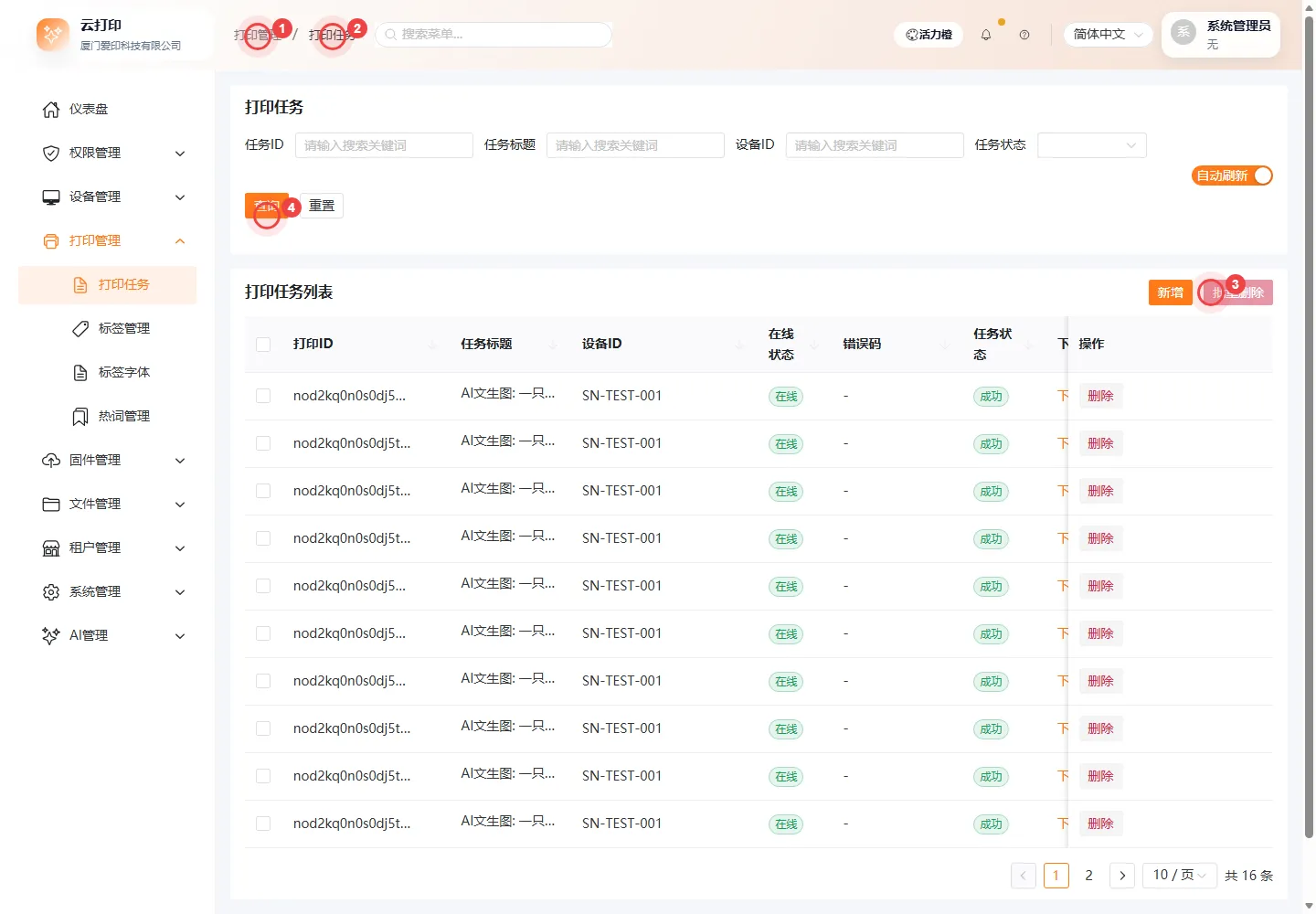This screenshot has width=1316, height=914.
Task: Toggle the 自动刷新 switch
Action: point(1232,175)
